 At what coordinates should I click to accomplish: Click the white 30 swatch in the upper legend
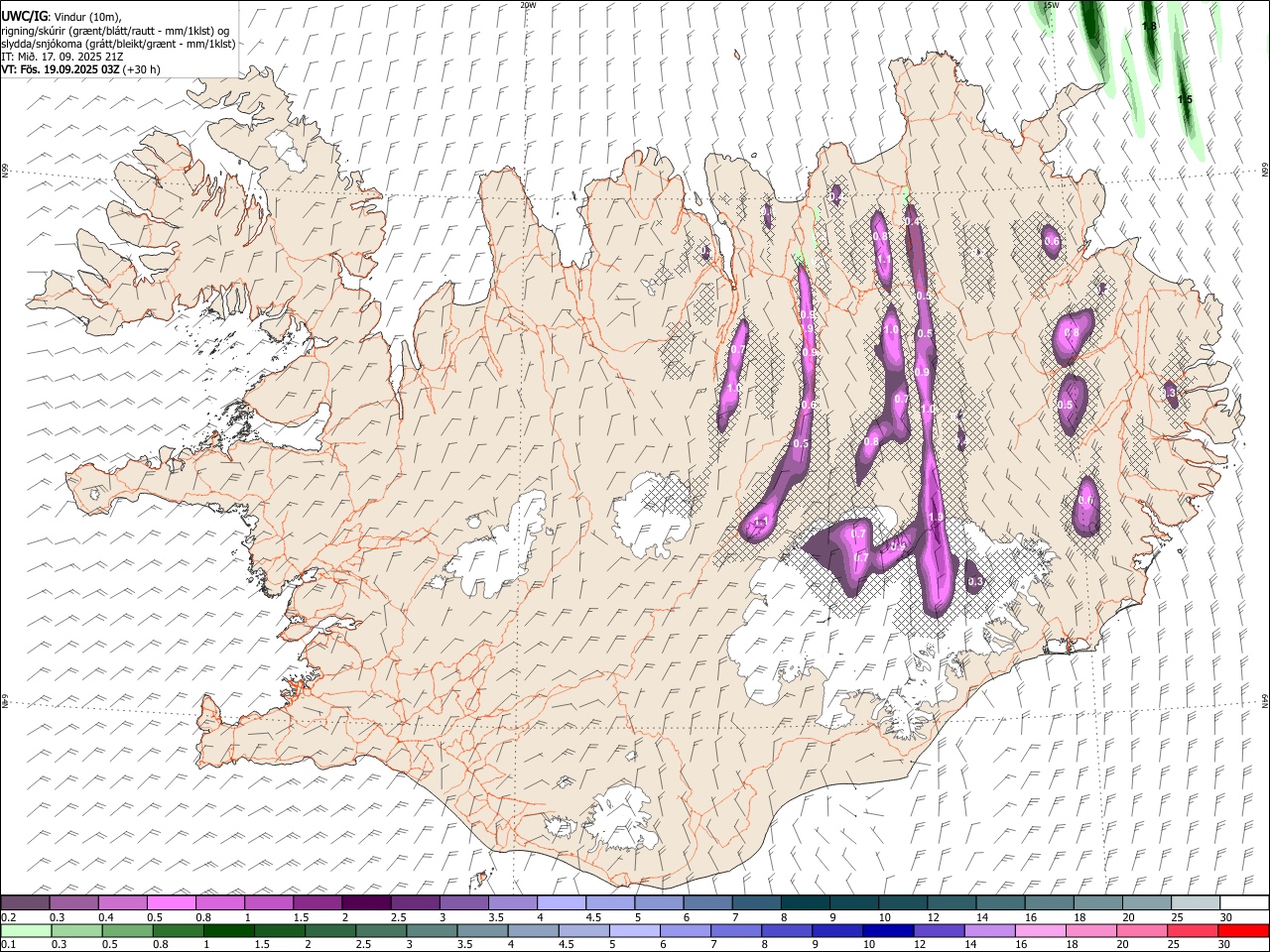pos(1242,902)
